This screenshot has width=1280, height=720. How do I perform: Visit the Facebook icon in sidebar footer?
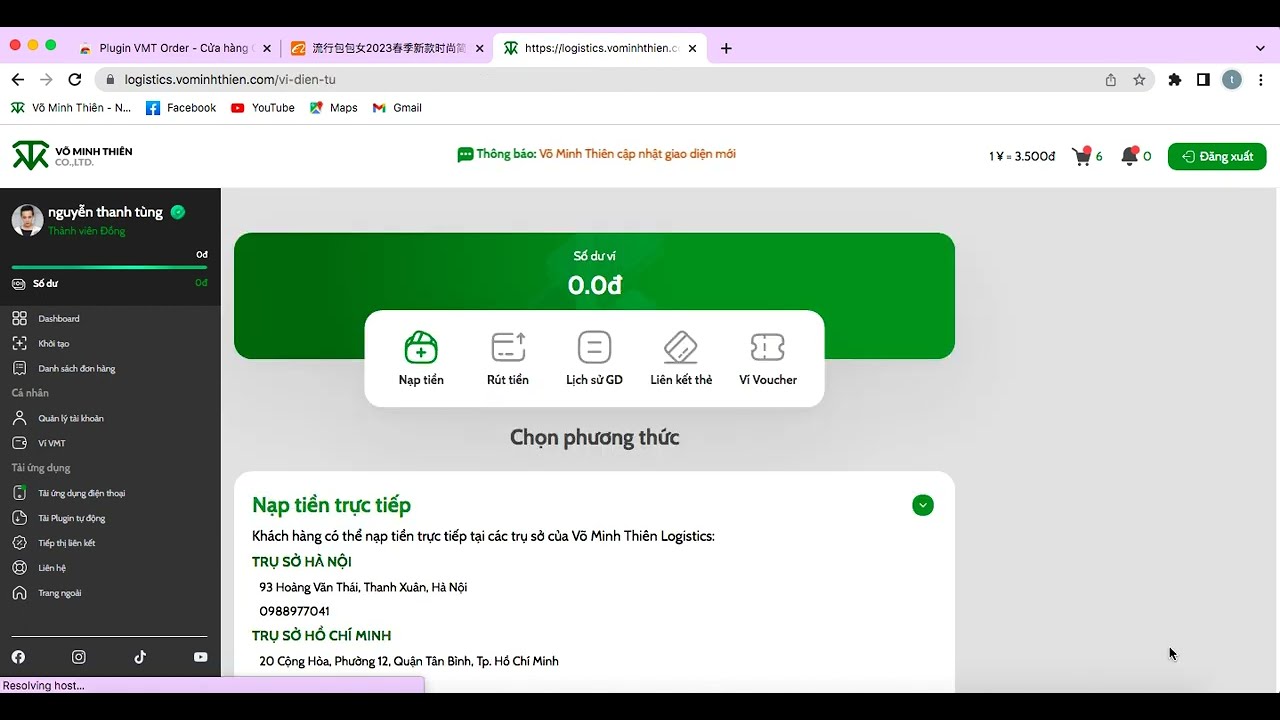[x=18, y=657]
